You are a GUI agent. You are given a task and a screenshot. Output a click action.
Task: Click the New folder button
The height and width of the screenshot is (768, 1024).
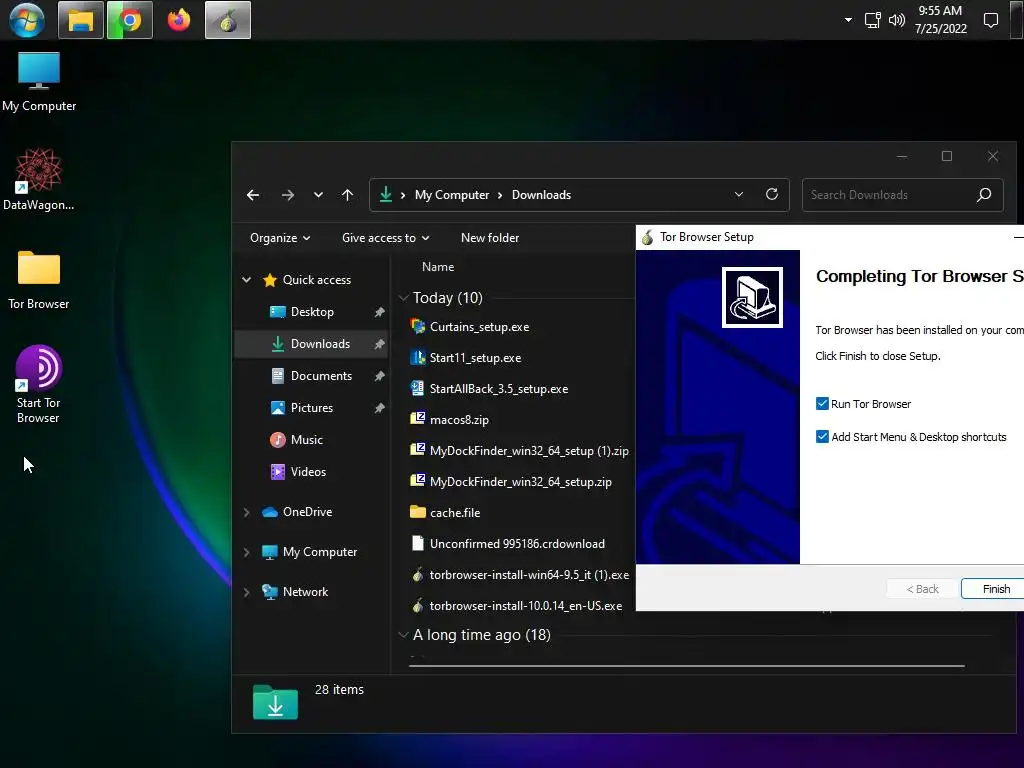tap(490, 238)
